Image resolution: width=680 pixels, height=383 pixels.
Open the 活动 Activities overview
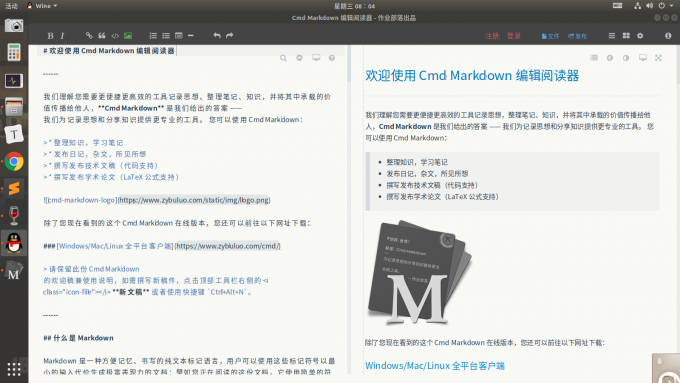[11, 6]
